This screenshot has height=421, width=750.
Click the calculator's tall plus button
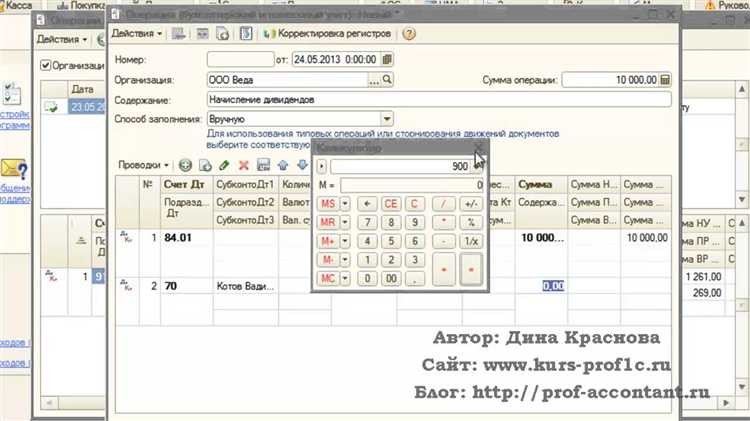[x=444, y=269]
